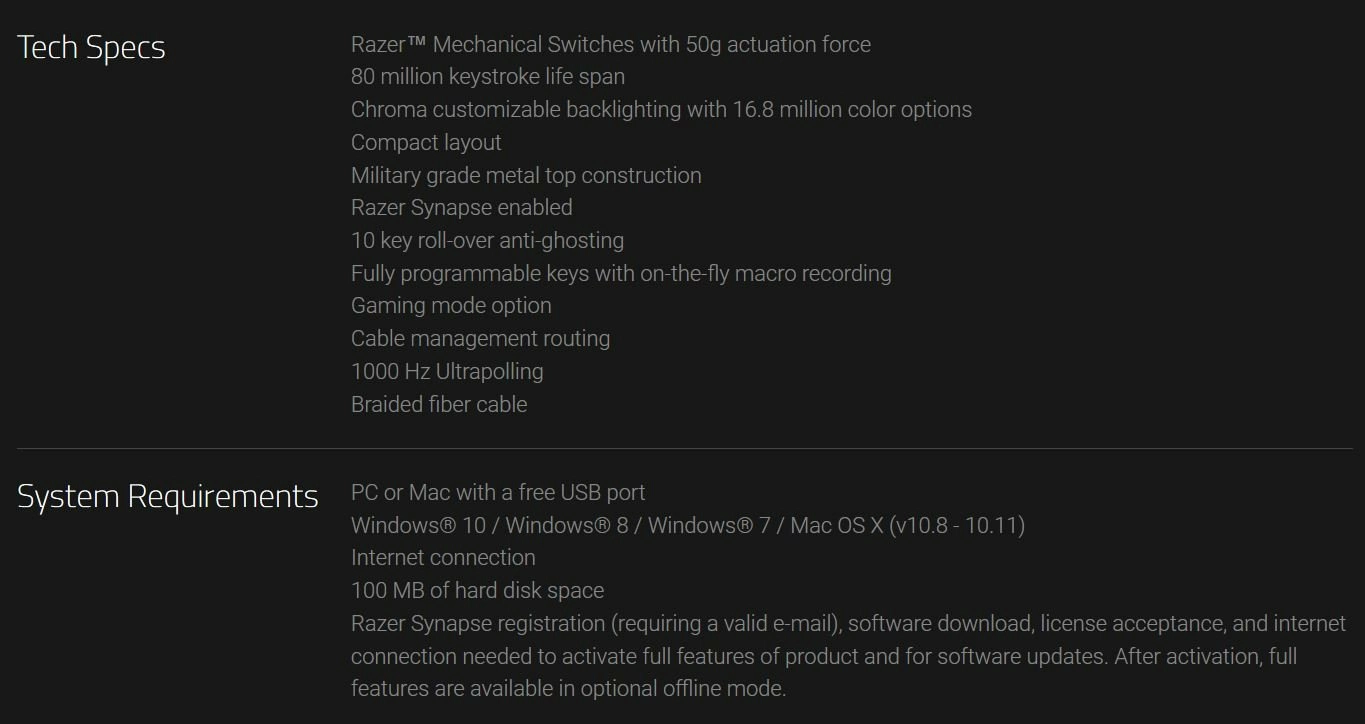Click the Razer Synapse enabled text
The image size is (1365, 724).
[461, 208]
